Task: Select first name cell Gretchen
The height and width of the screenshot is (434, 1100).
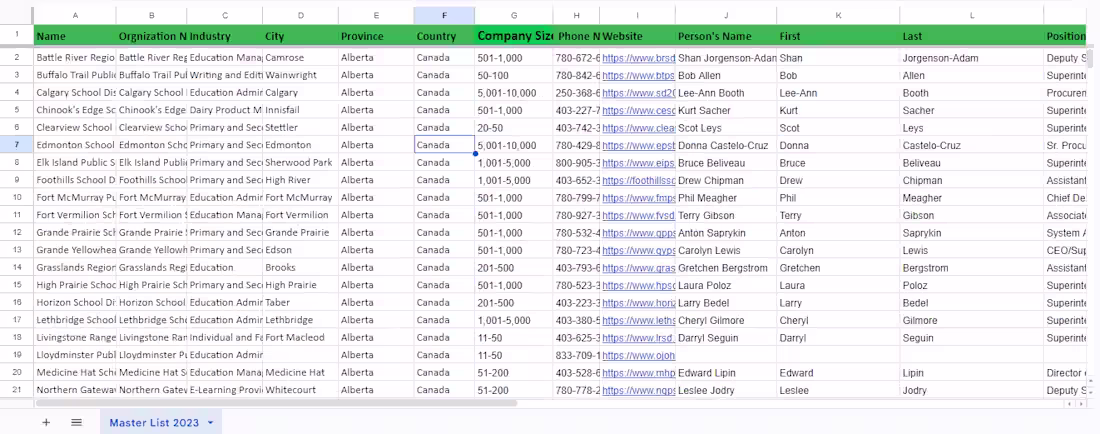Action: [838, 268]
